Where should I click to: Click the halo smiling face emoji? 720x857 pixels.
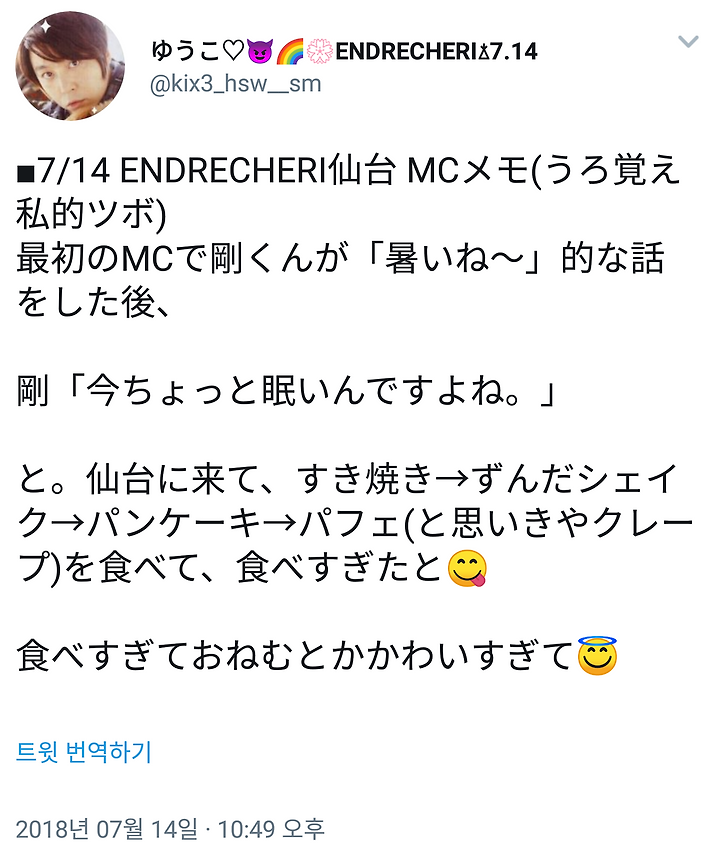(x=598, y=655)
